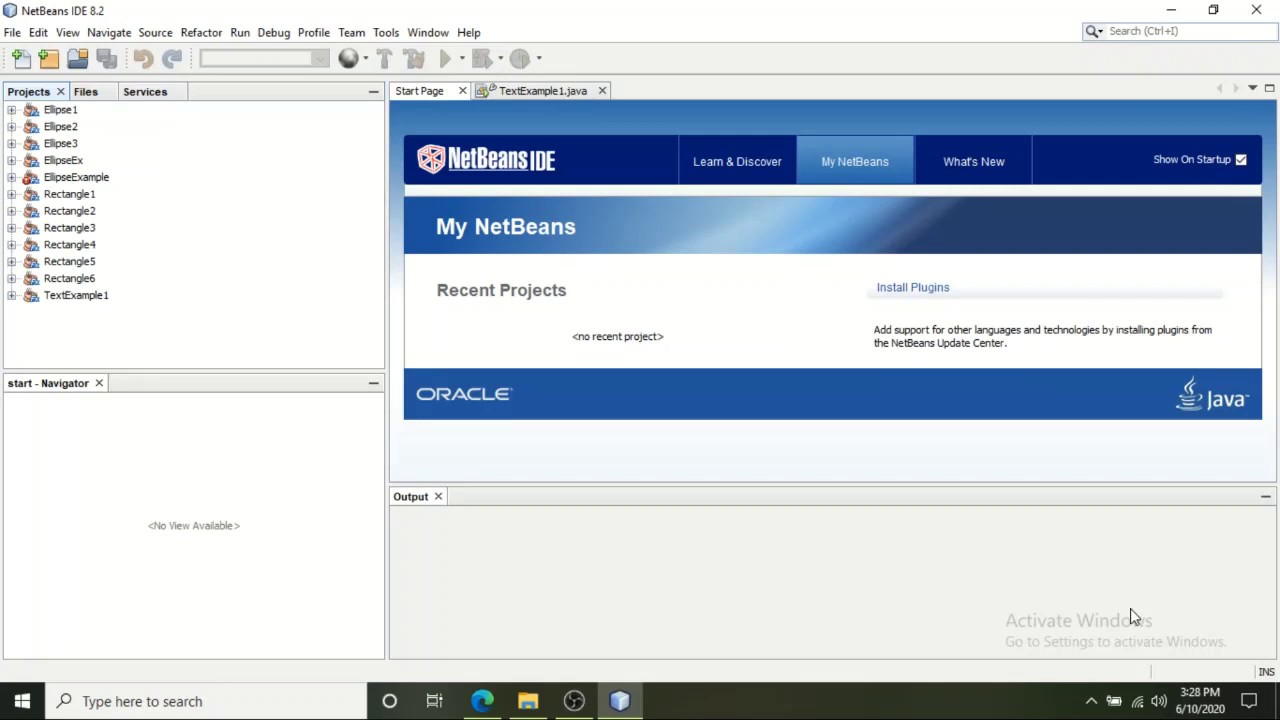Click the Search (Ctrl+I) field
The width and height of the screenshot is (1280, 720).
(1178, 31)
